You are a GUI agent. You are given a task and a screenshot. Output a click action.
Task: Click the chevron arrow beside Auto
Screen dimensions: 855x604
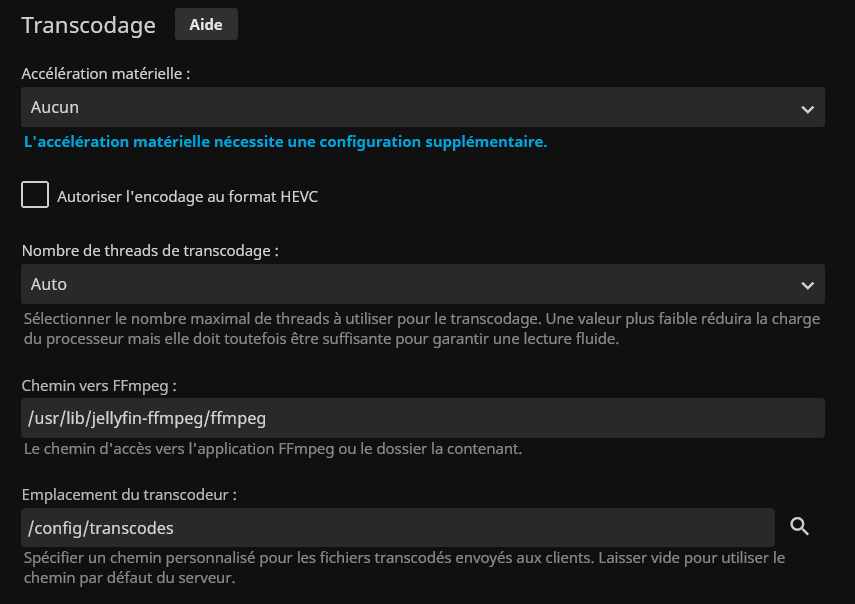tap(807, 286)
